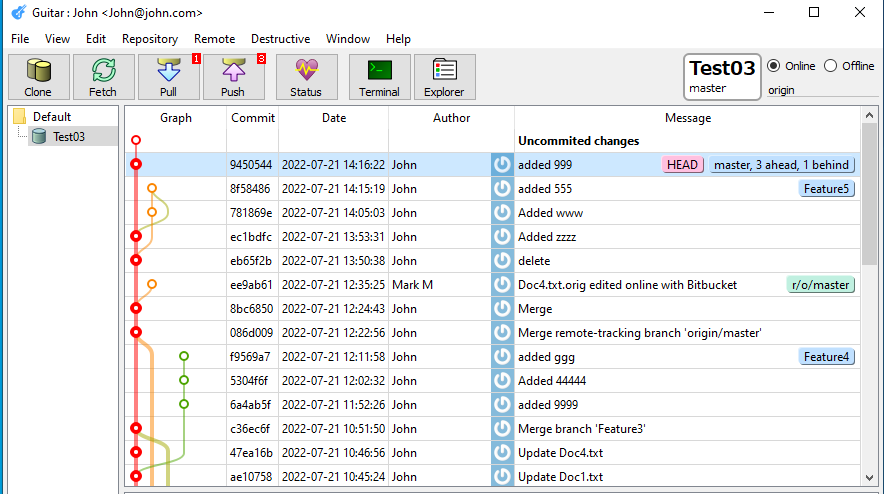Open the View menu

(58, 39)
